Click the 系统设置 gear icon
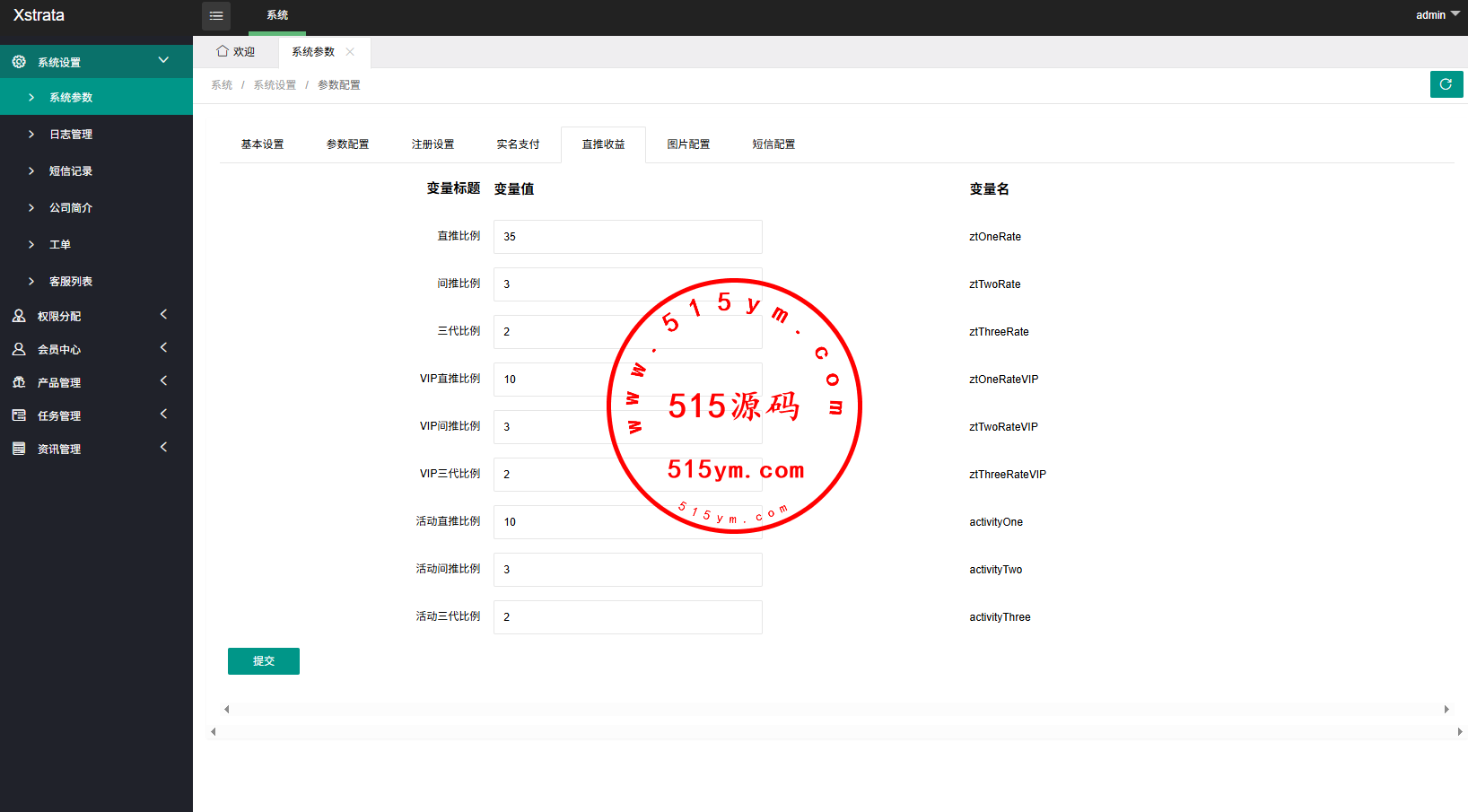Image resolution: width=1468 pixels, height=812 pixels. pyautogui.click(x=19, y=62)
